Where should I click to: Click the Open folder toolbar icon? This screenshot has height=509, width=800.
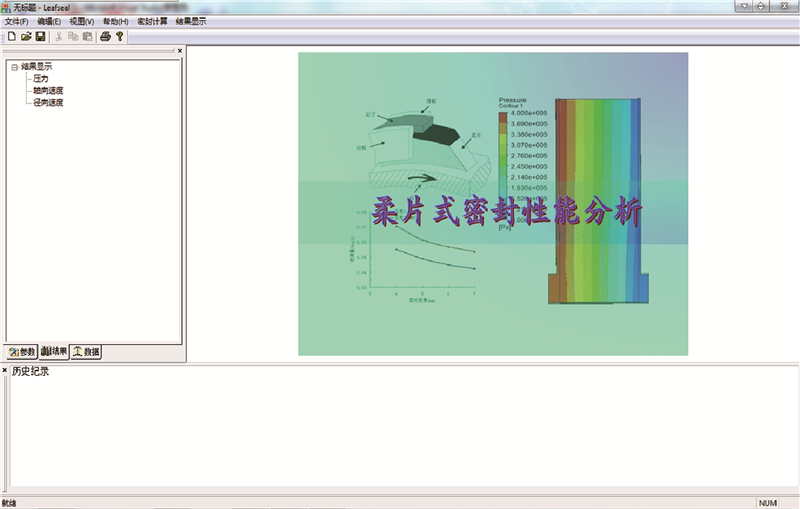[x=26, y=37]
